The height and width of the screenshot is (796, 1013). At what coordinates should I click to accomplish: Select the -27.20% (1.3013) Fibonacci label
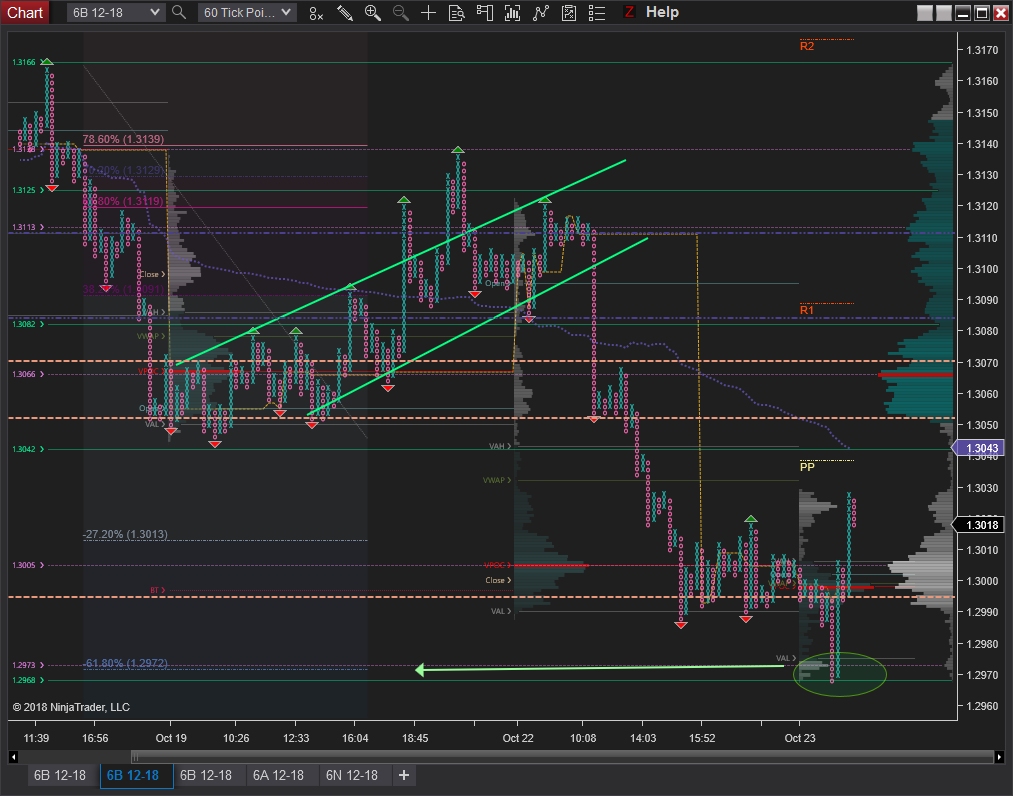(125, 534)
